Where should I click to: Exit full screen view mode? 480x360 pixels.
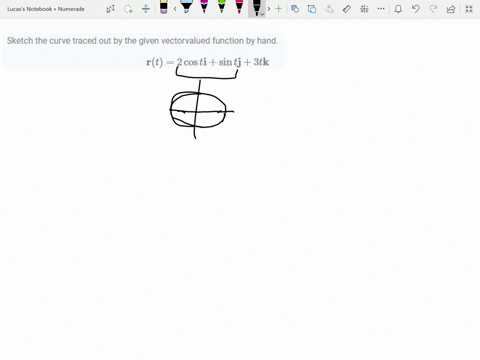469,9
